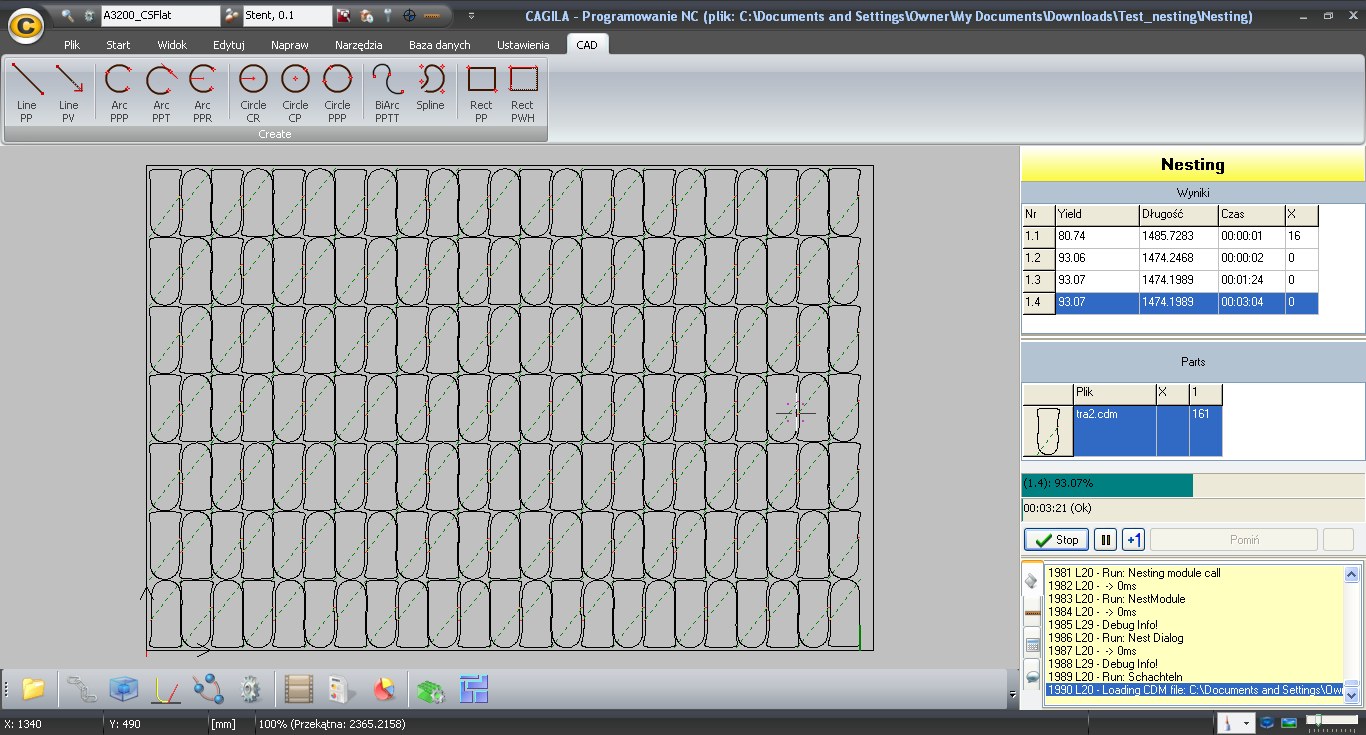Screen dimensions: 1366x735
Task: Select the Line PV tool
Action: point(68,93)
